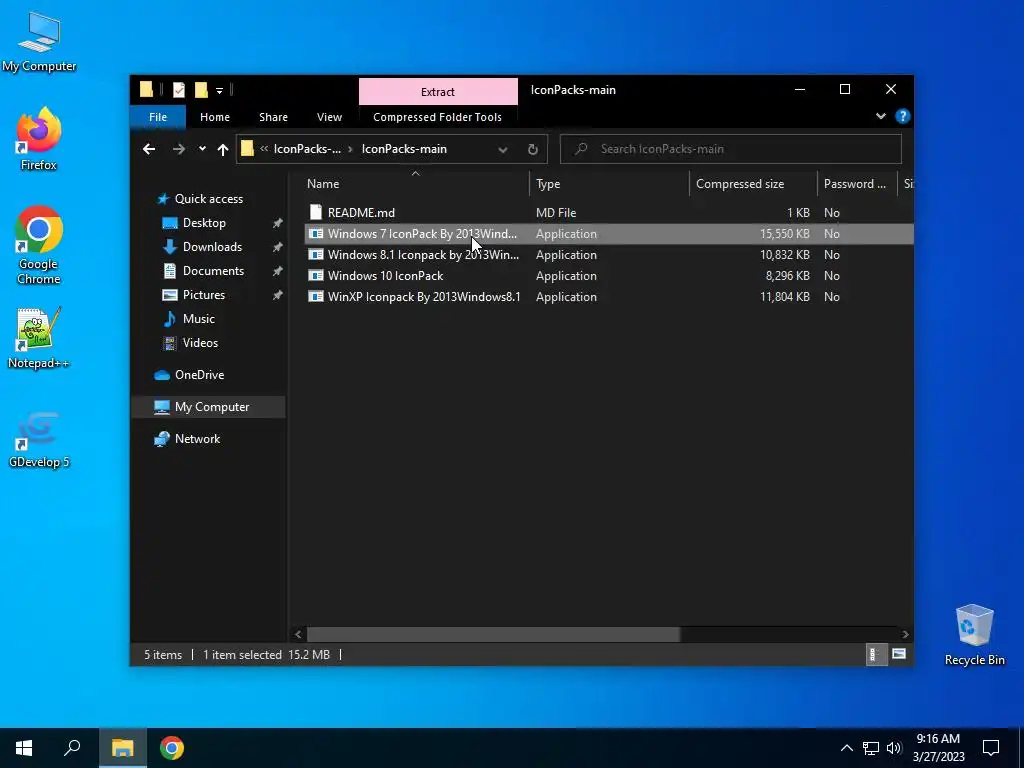Click the Search IconPacks-main field
Screen dimensions: 1024x768
coord(731,149)
